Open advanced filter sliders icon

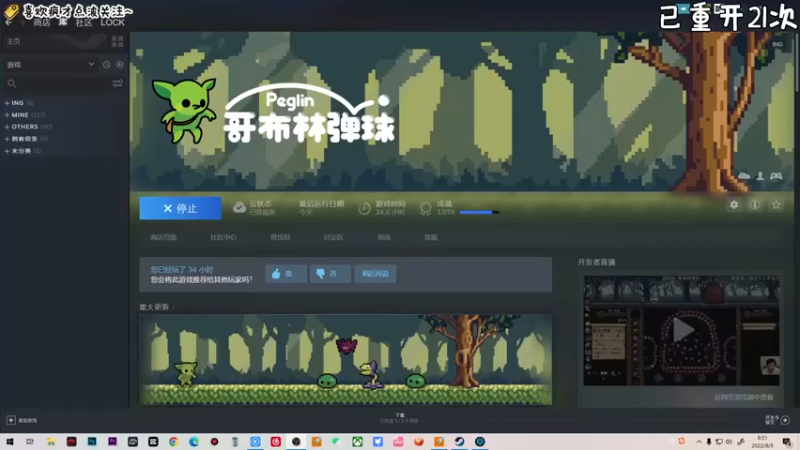(x=118, y=84)
